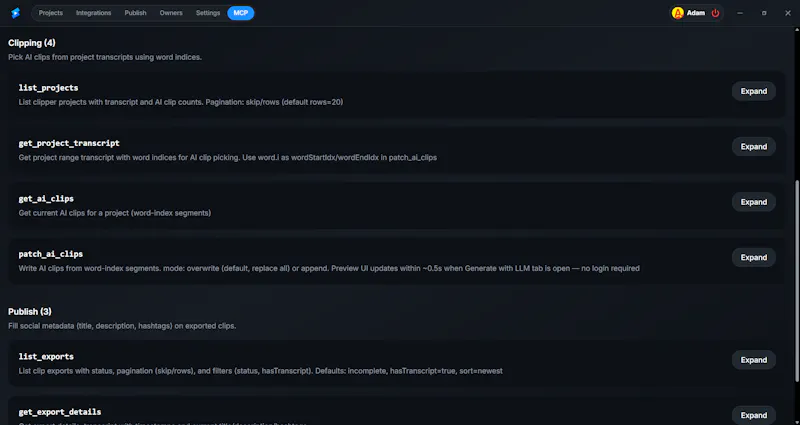This screenshot has height=425, width=800.
Task: Go to the Publish tab
Action: click(x=135, y=13)
